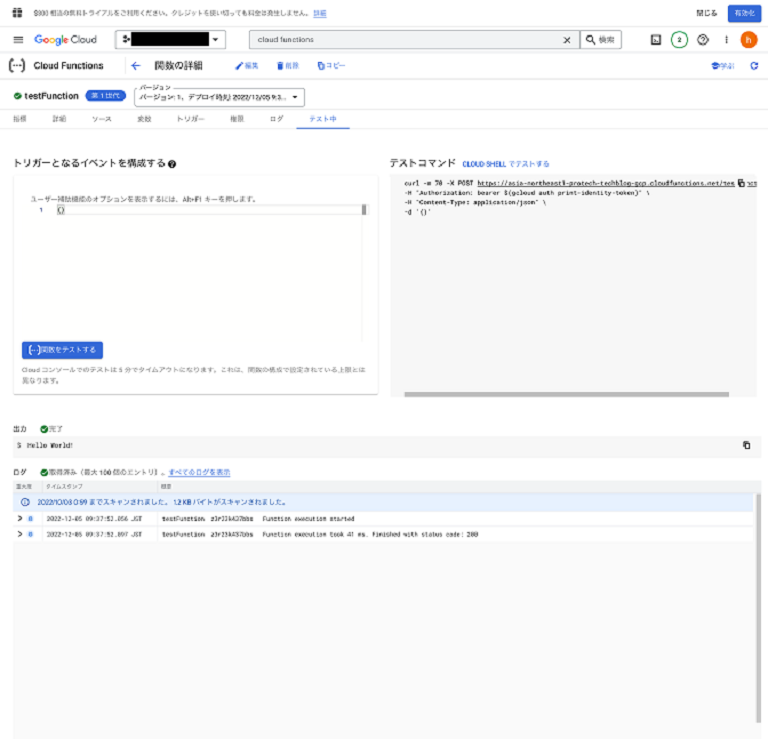Open the three-dot settings menu

pos(726,40)
